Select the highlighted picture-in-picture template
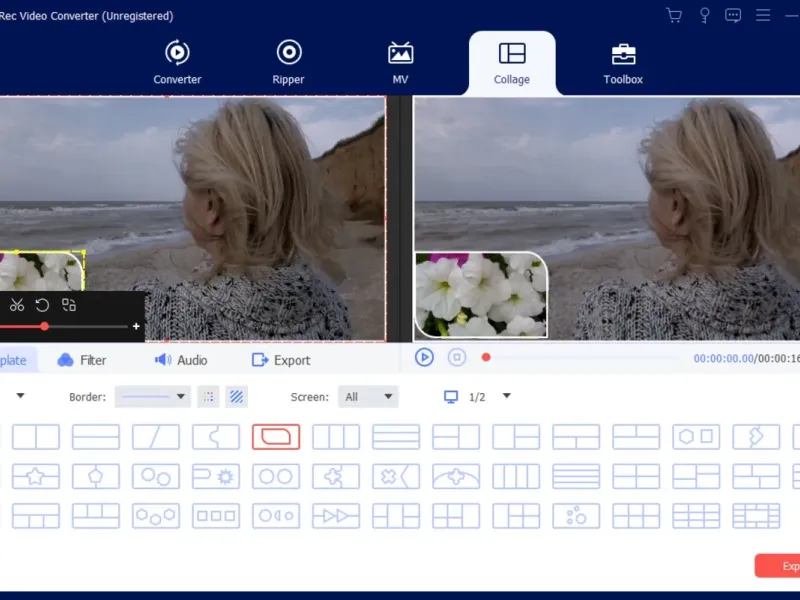 (x=276, y=437)
